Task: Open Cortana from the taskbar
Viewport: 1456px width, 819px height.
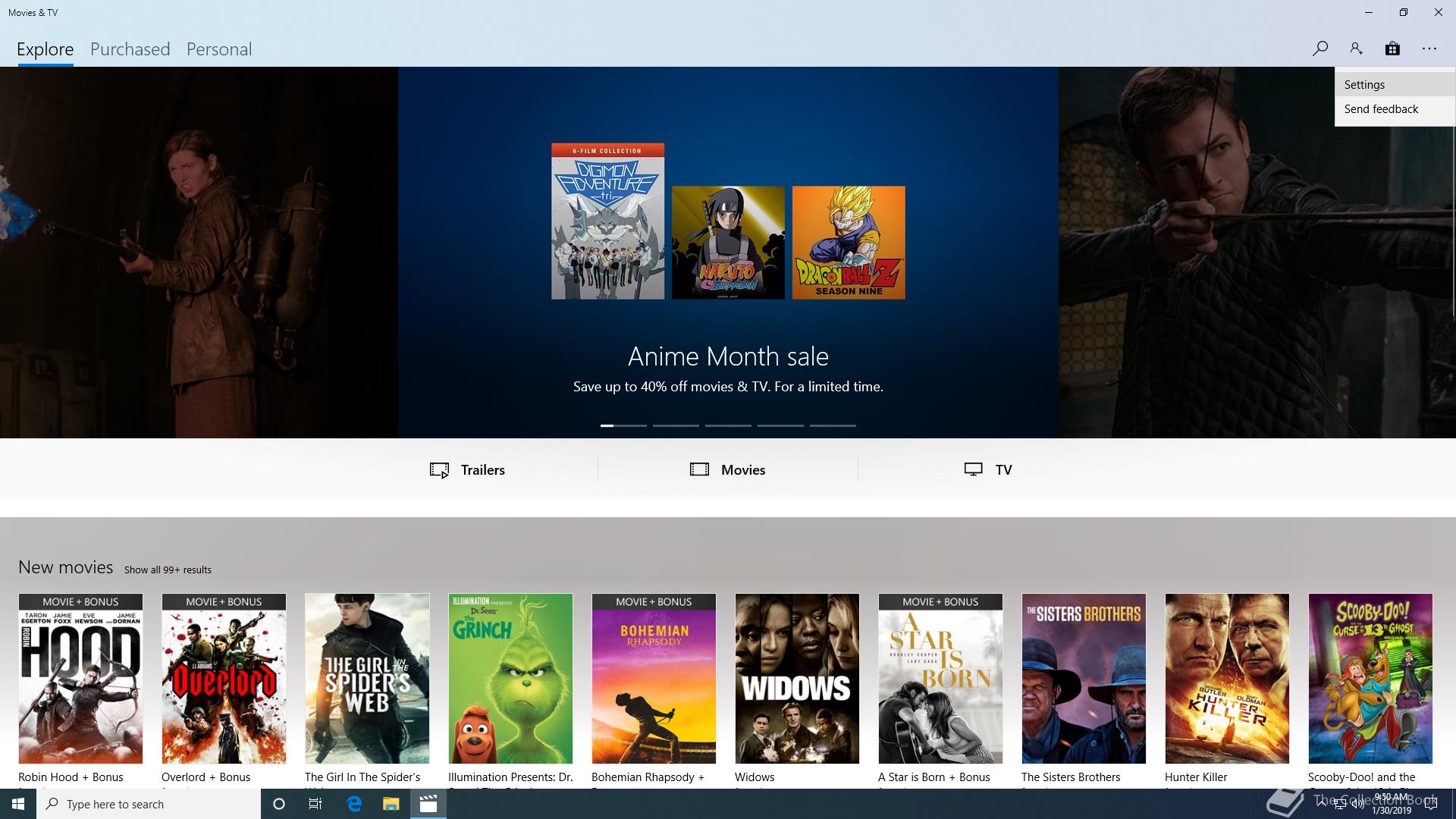Action: 279,804
